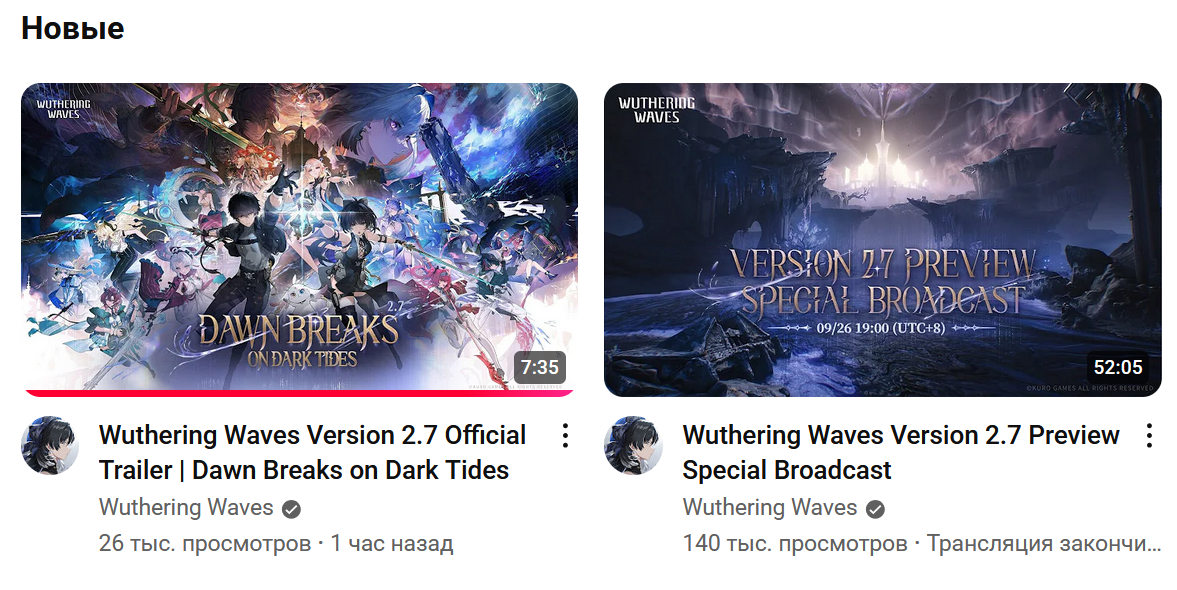Click the 52:05 duration badge
This screenshot has height=590, width=1177.
1118,367
